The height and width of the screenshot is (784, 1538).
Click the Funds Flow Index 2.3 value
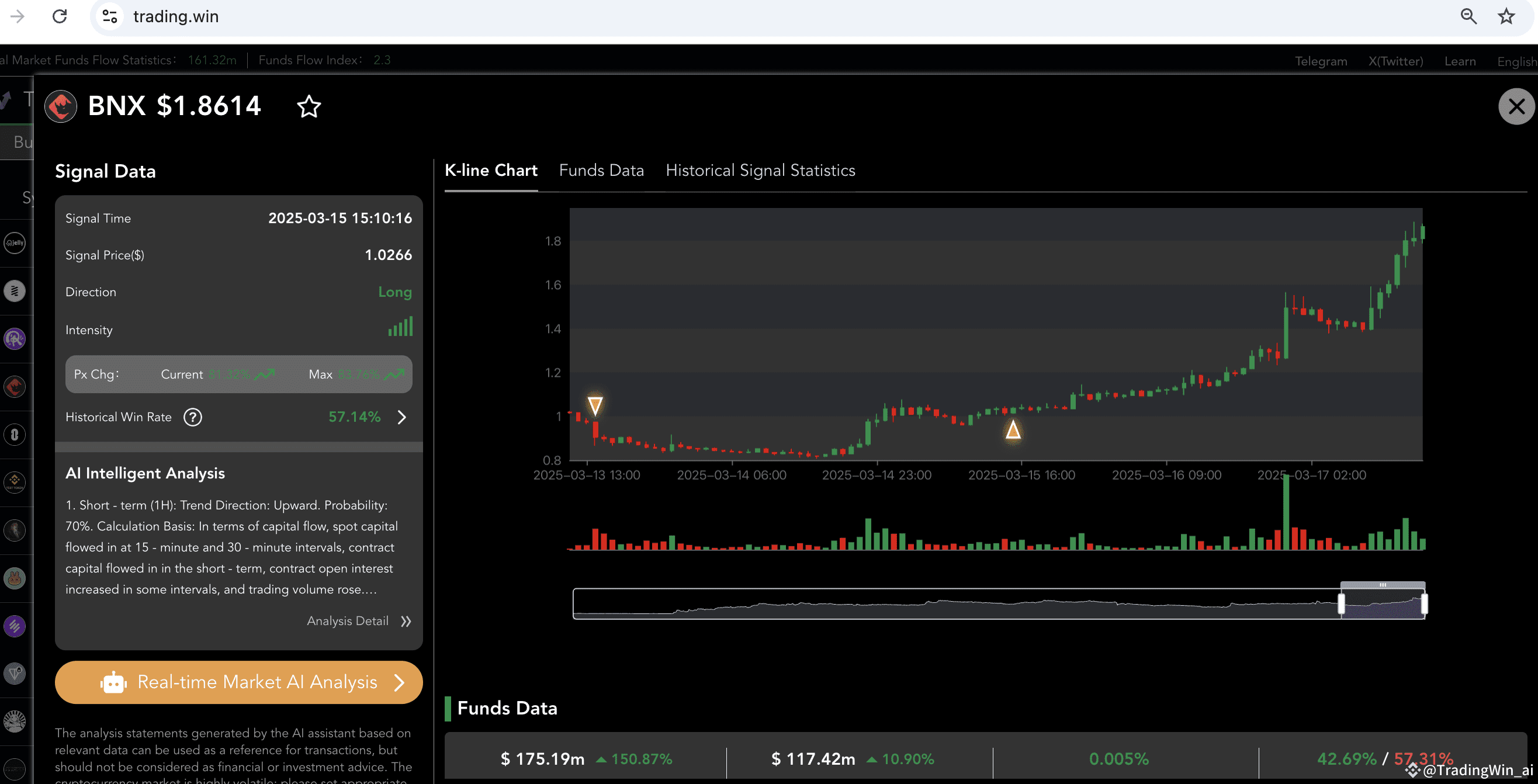pyautogui.click(x=382, y=60)
